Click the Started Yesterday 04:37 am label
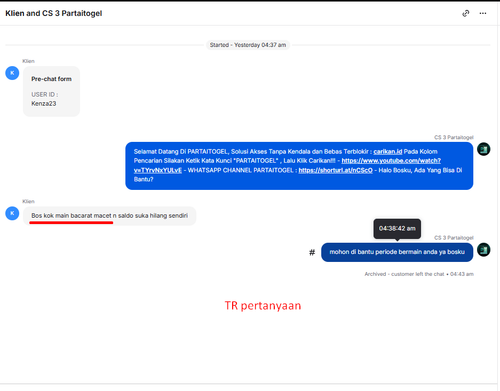 (248, 45)
